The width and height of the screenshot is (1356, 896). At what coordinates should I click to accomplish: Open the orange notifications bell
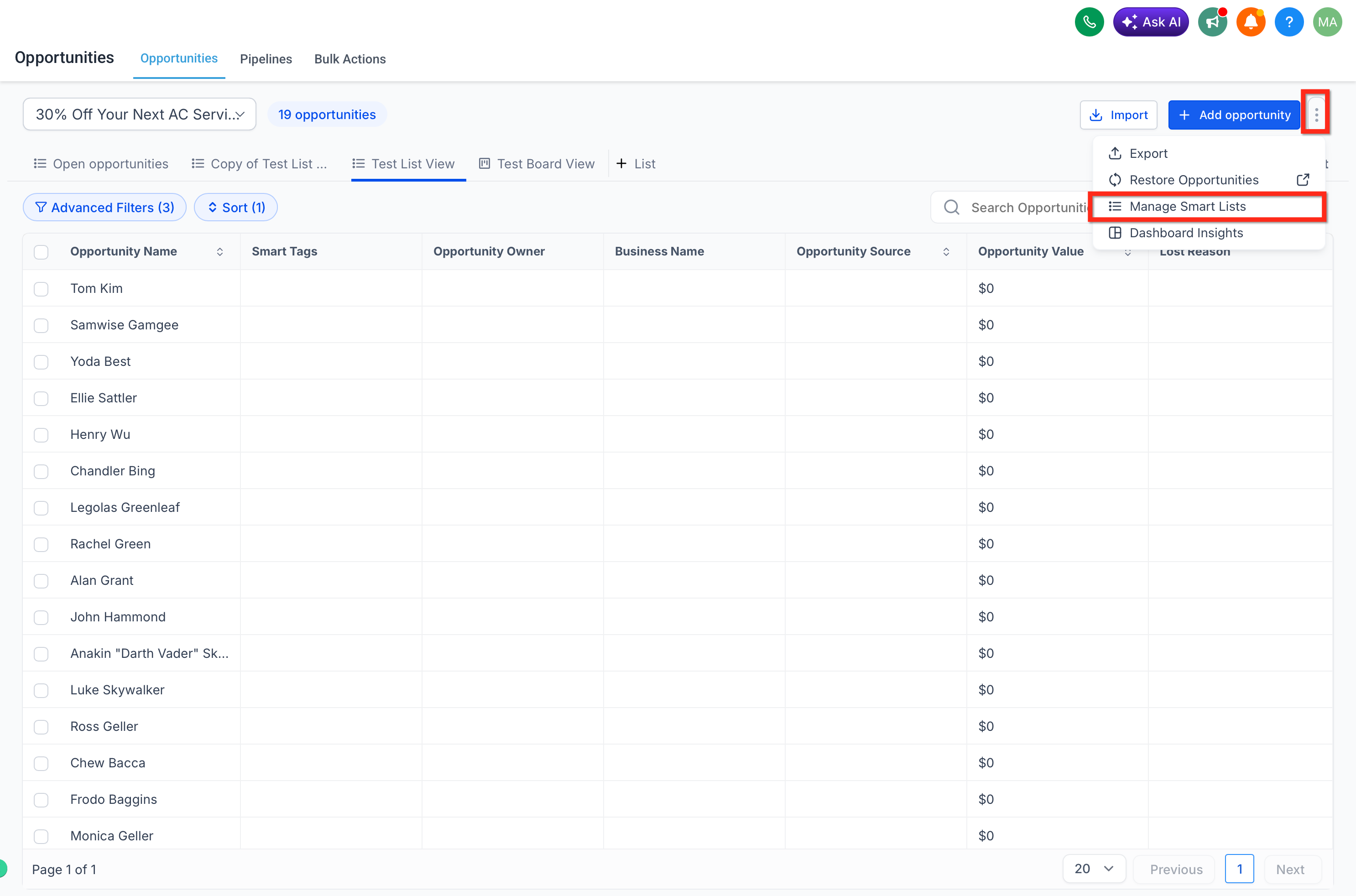click(1251, 22)
